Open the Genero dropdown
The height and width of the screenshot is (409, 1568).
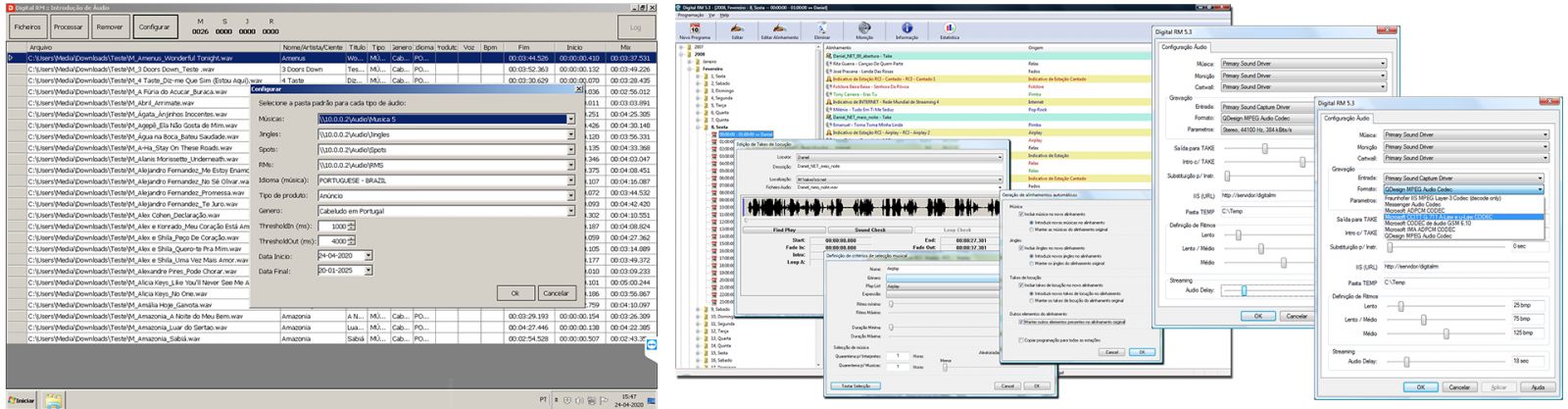[x=571, y=211]
